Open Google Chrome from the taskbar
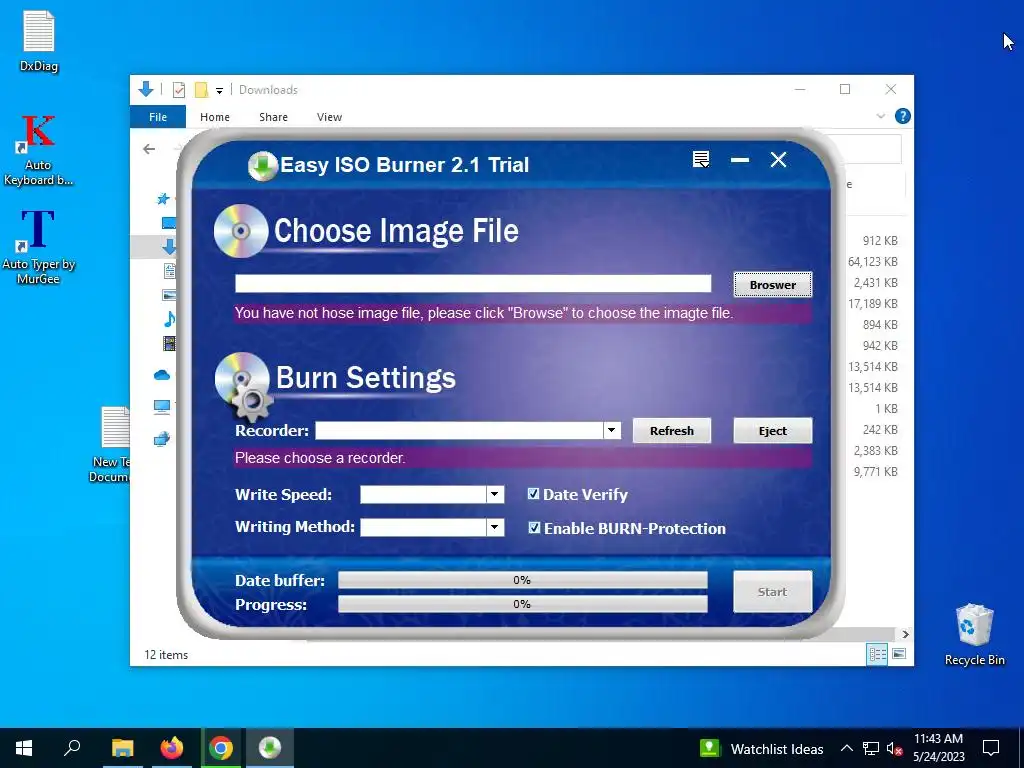Viewport: 1024px width, 768px height. (221, 748)
